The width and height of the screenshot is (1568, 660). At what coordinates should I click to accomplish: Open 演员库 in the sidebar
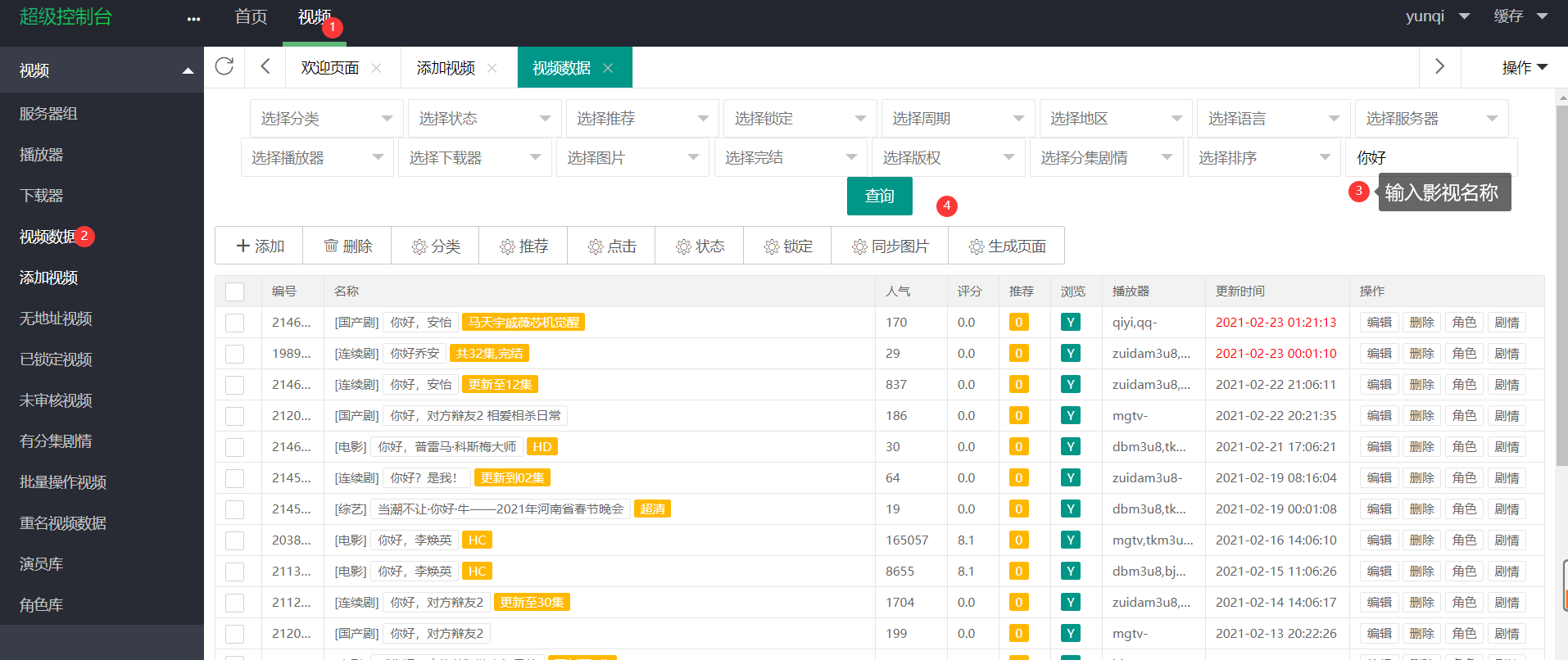41,564
